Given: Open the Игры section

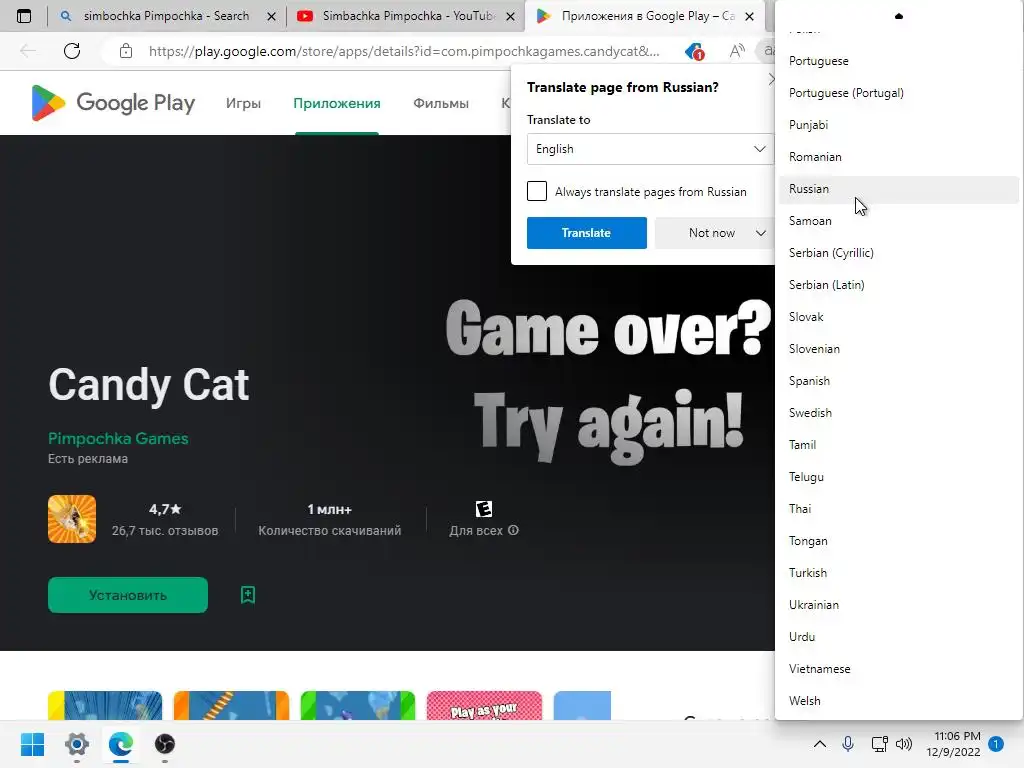Looking at the screenshot, I should coord(243,103).
